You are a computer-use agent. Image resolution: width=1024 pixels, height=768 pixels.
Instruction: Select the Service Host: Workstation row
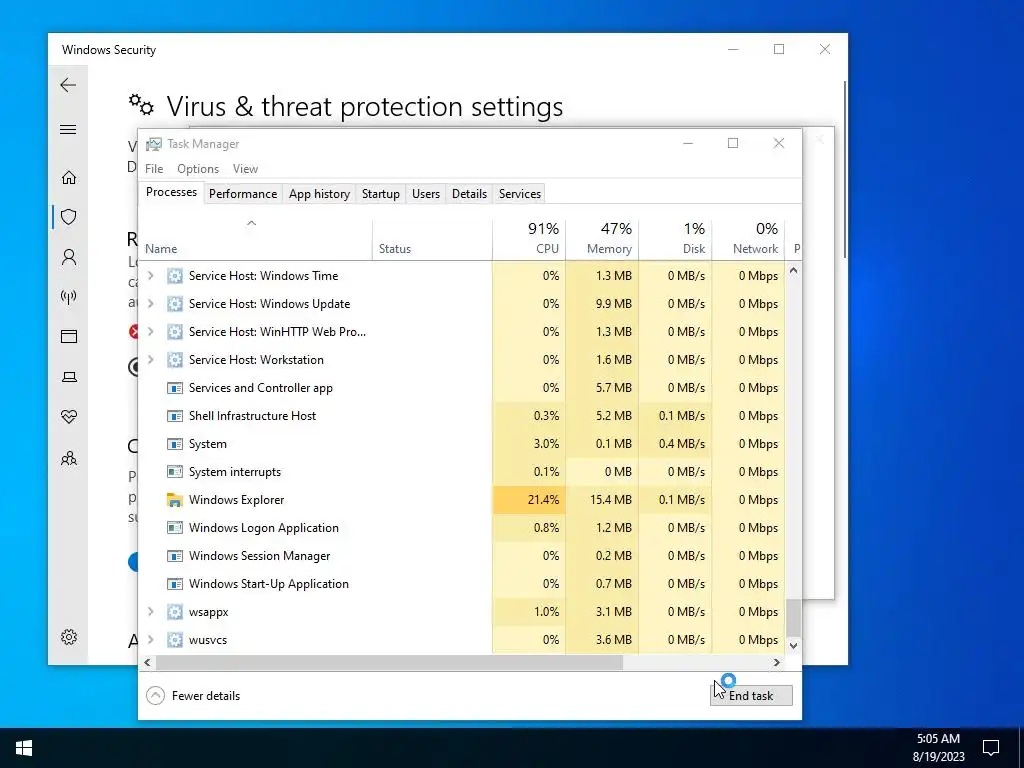[462, 360]
